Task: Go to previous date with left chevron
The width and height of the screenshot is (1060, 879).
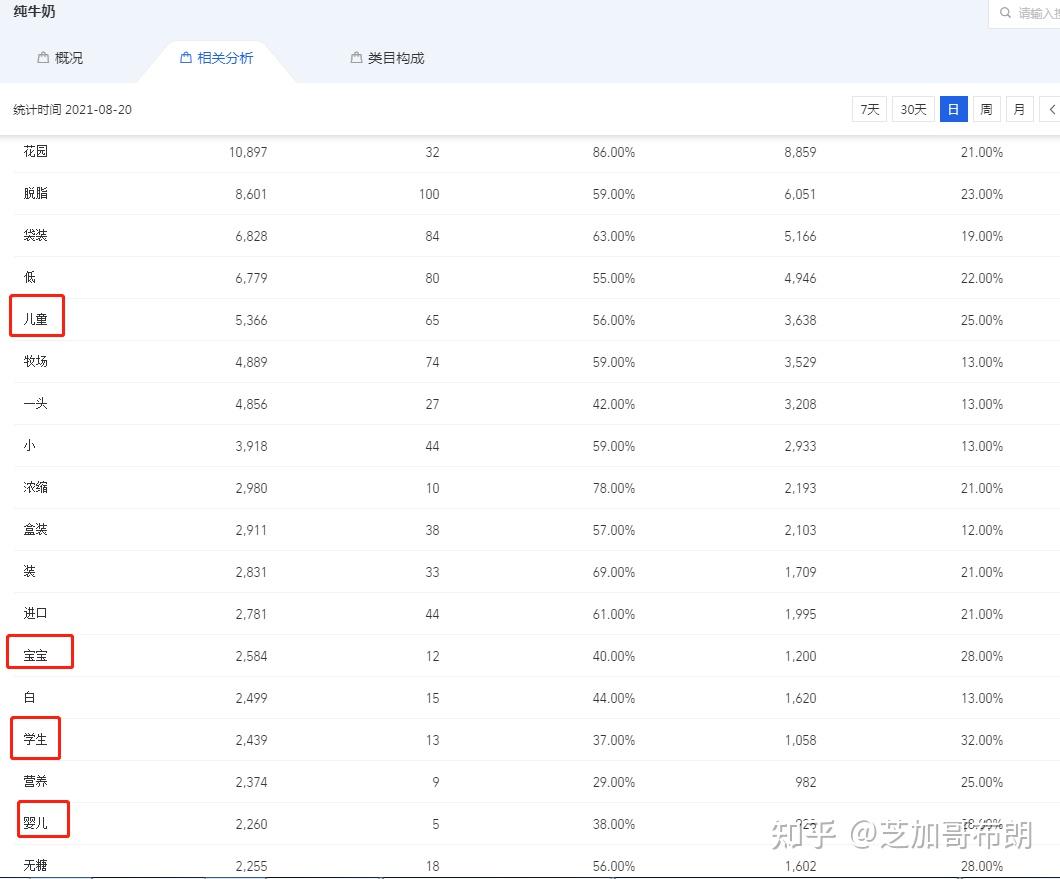Action: tap(1051, 110)
